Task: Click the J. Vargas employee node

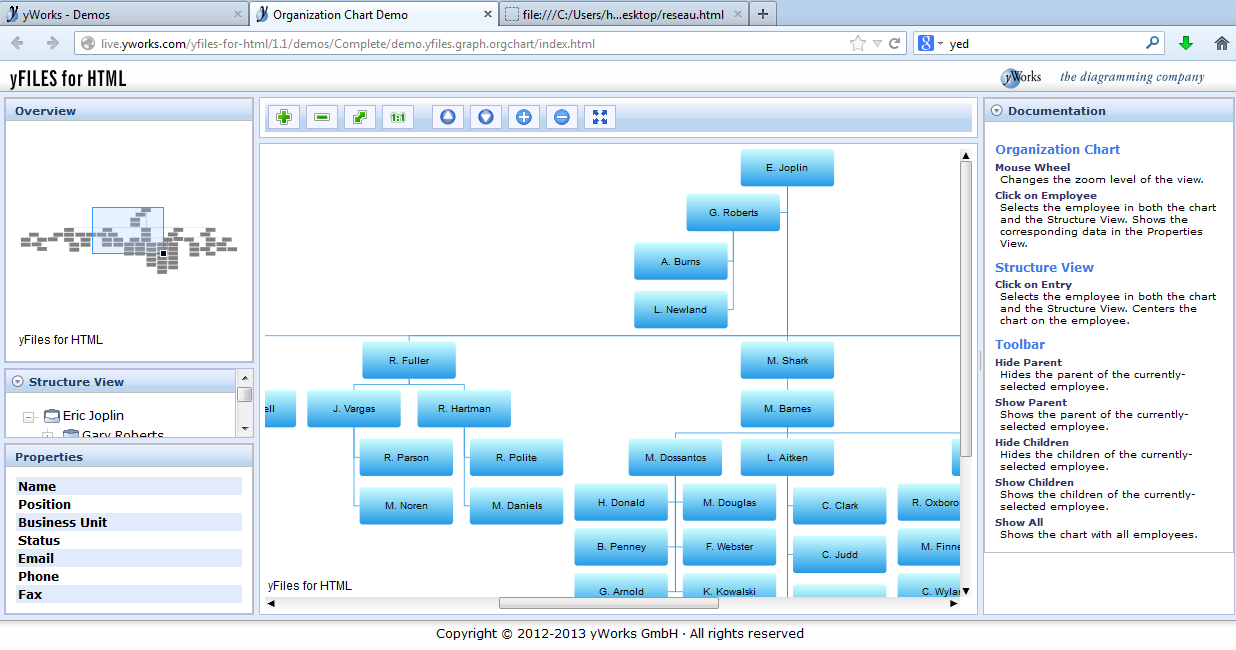Action: tap(354, 409)
